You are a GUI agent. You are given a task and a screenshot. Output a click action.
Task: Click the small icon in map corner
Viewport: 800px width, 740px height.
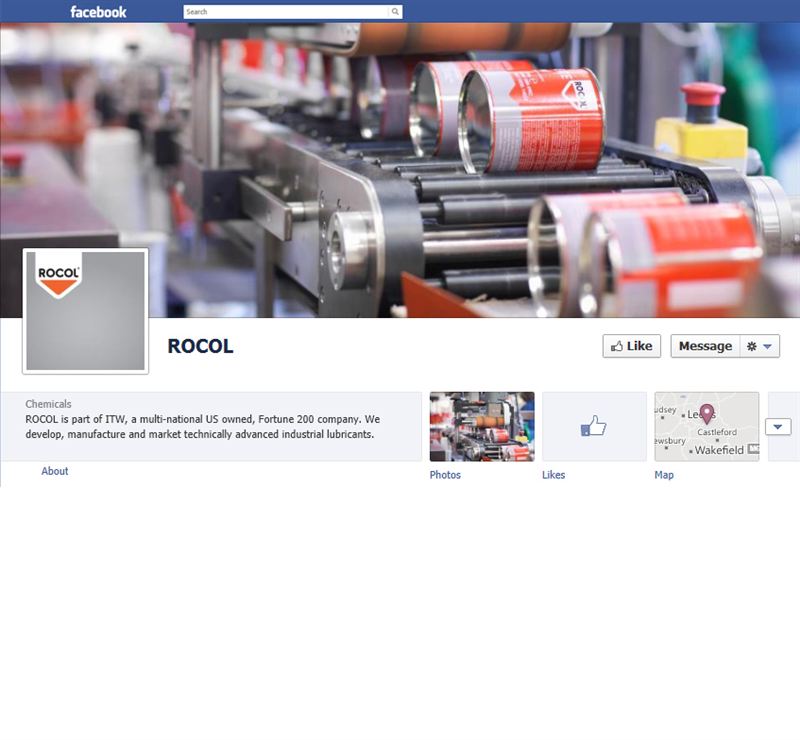click(x=753, y=451)
